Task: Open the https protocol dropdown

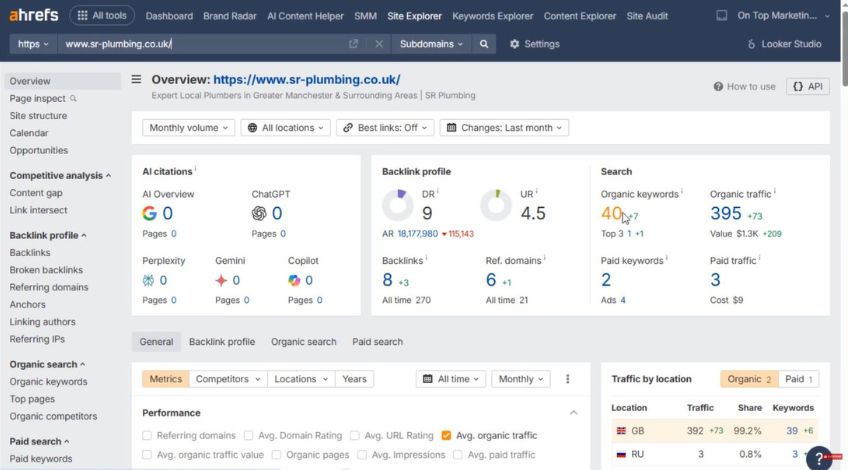Action: pyautogui.click(x=33, y=44)
